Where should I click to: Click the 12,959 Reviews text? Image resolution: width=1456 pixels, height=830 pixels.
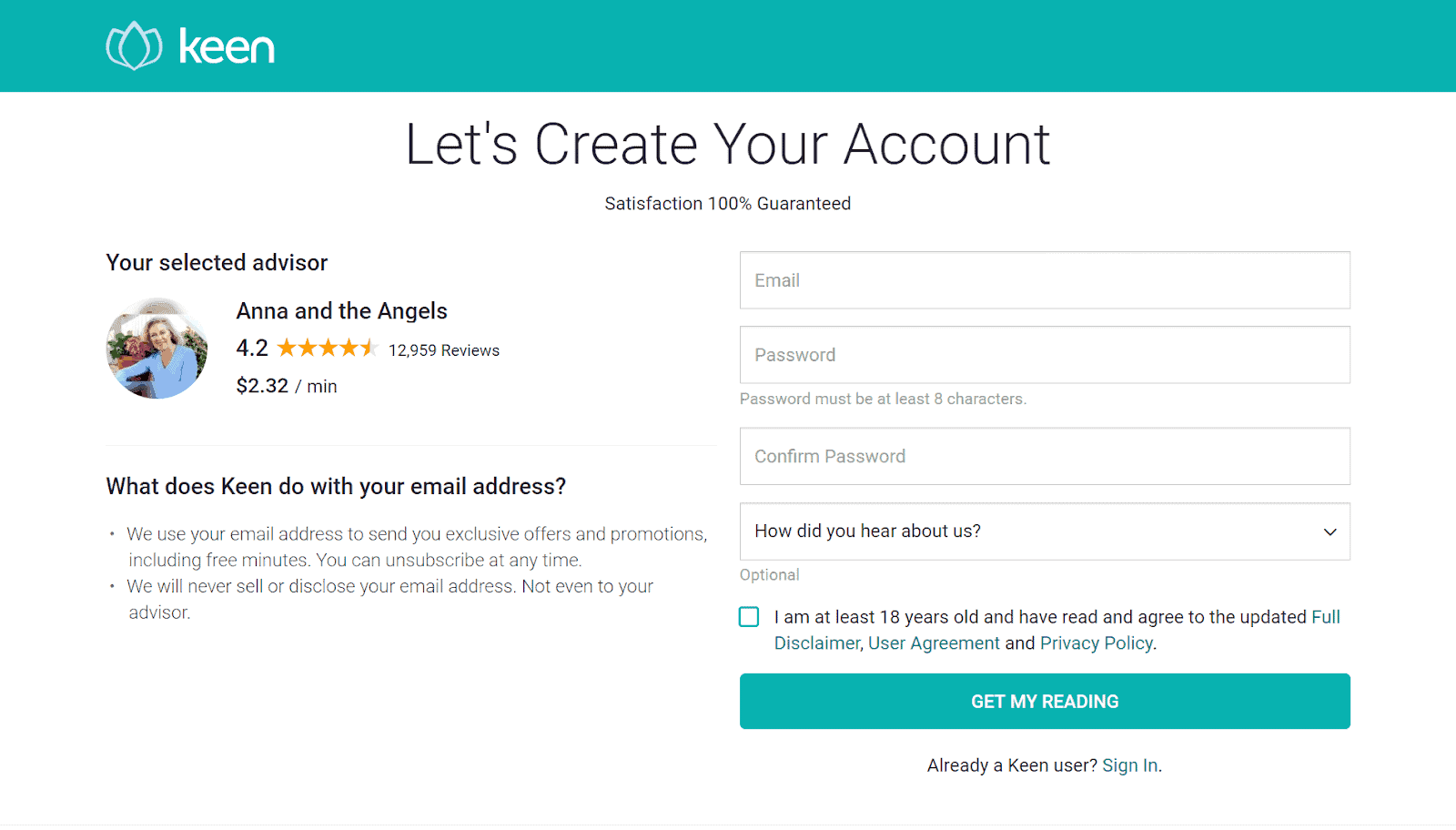tap(444, 350)
